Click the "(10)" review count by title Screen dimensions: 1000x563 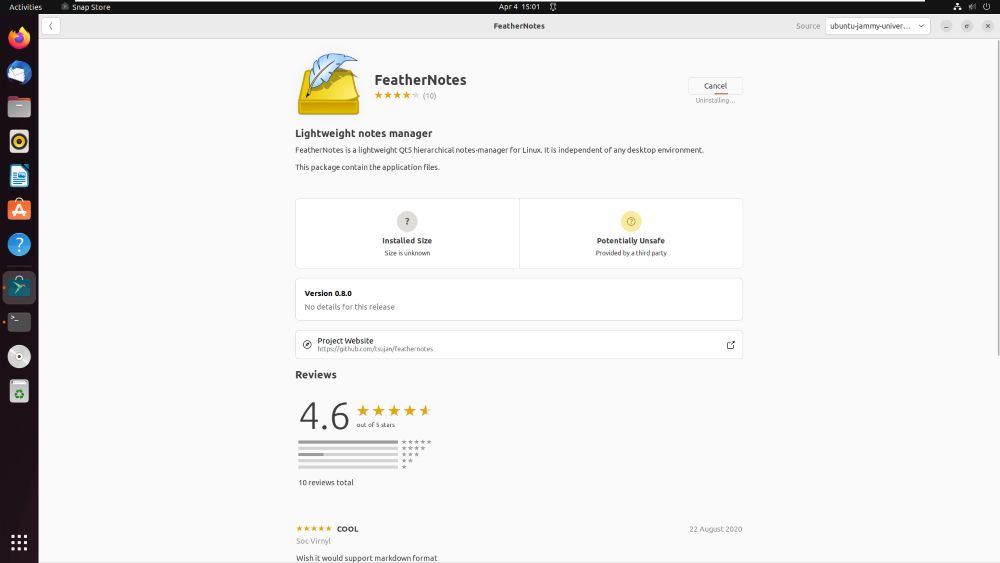(x=429, y=96)
